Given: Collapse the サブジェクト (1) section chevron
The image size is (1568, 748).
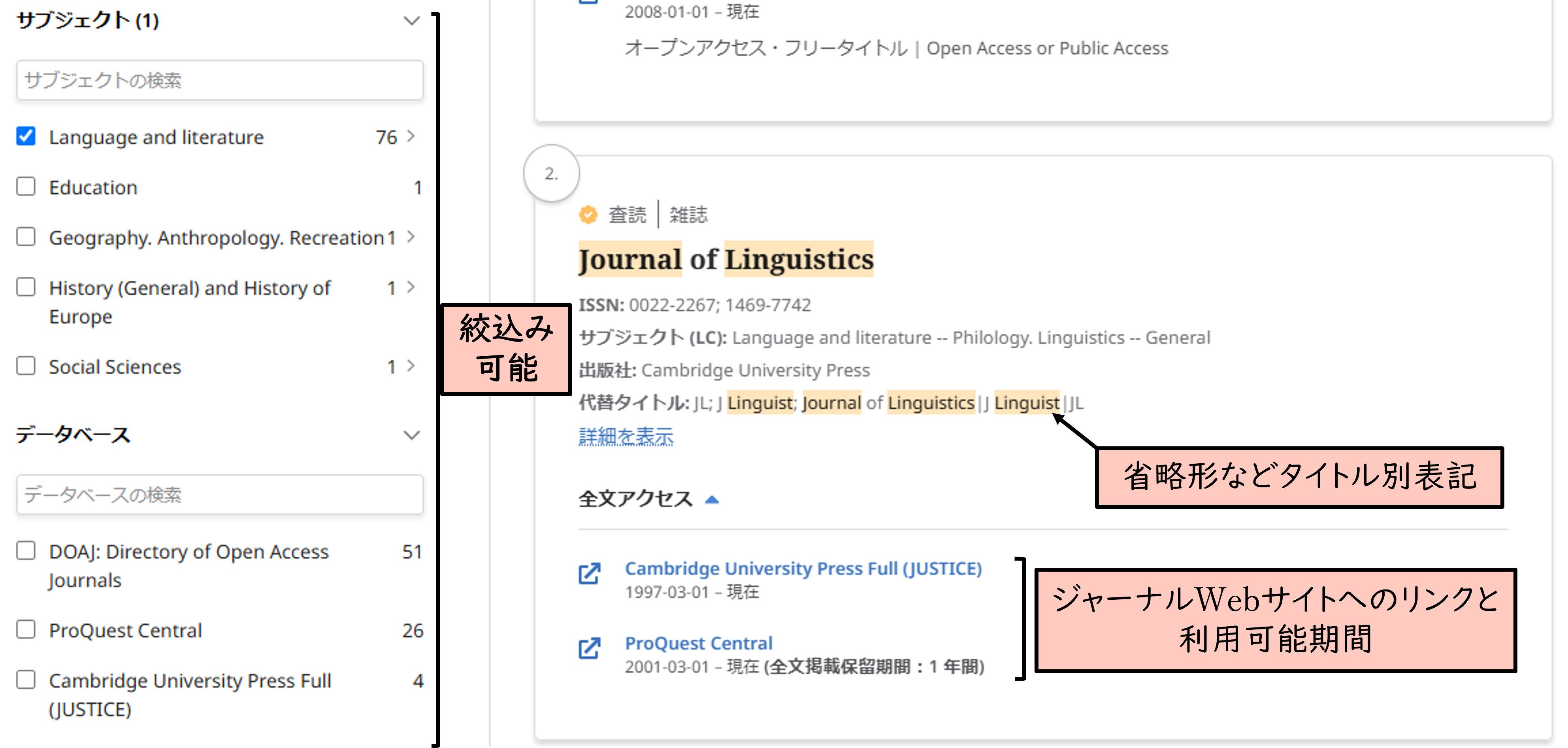Looking at the screenshot, I should tap(412, 21).
